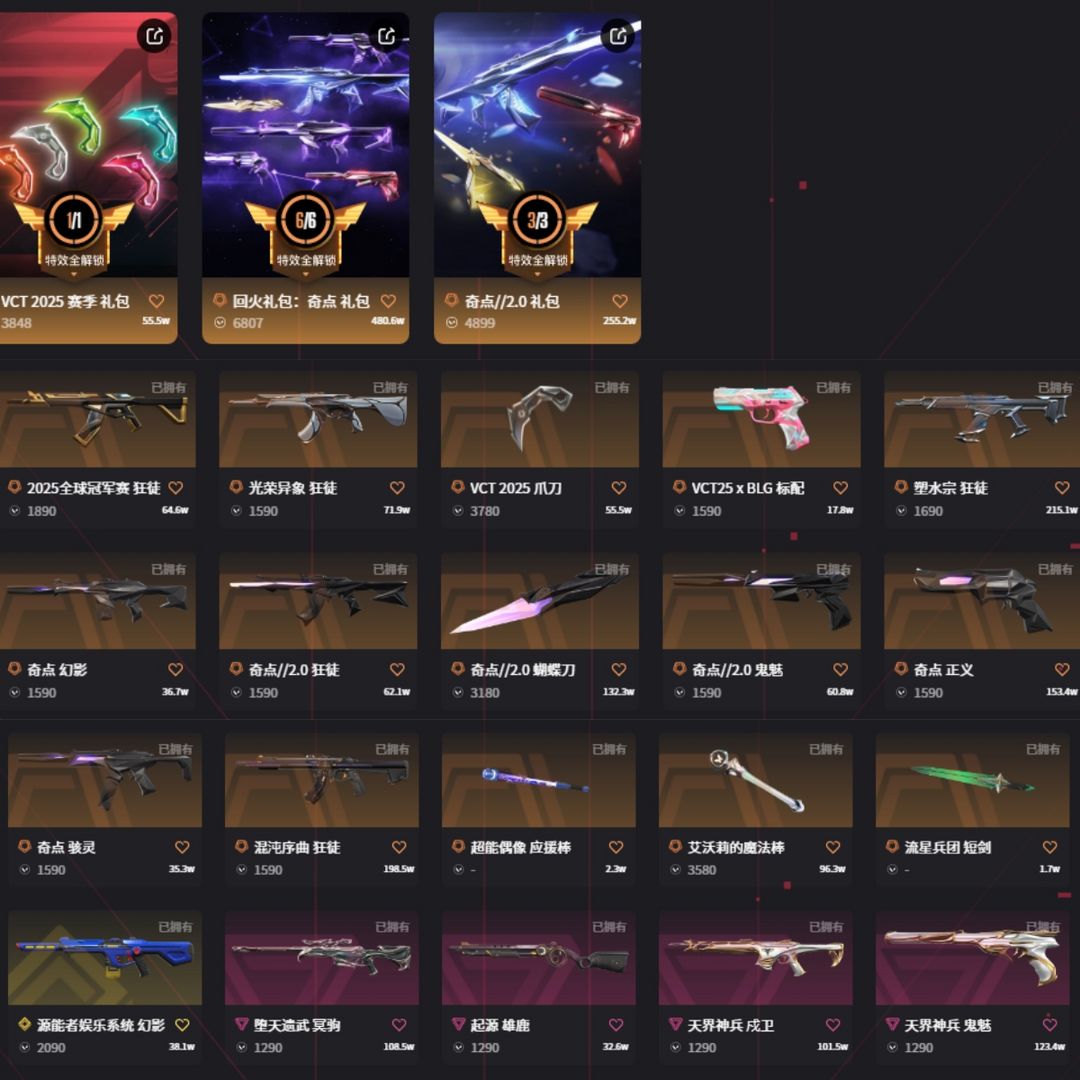Screen dimensions: 1080x1080
Task: Select the 流星兵团 短剑 green sword image
Action: click(972, 780)
